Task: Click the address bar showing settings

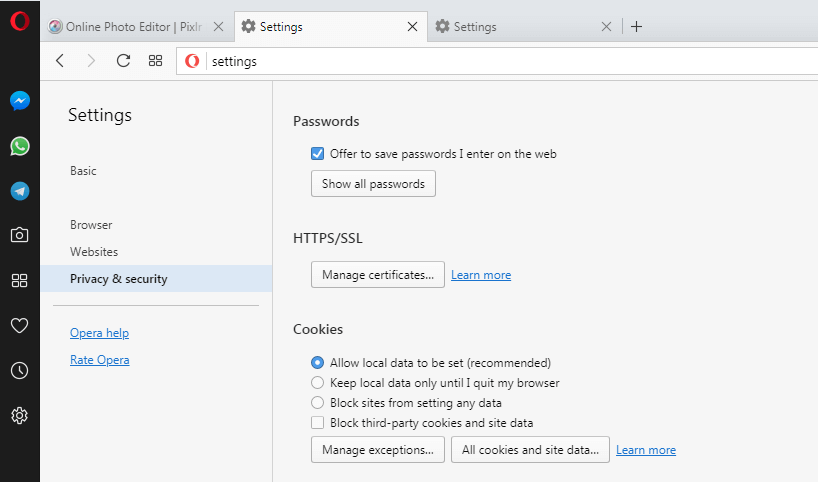Action: (500, 61)
